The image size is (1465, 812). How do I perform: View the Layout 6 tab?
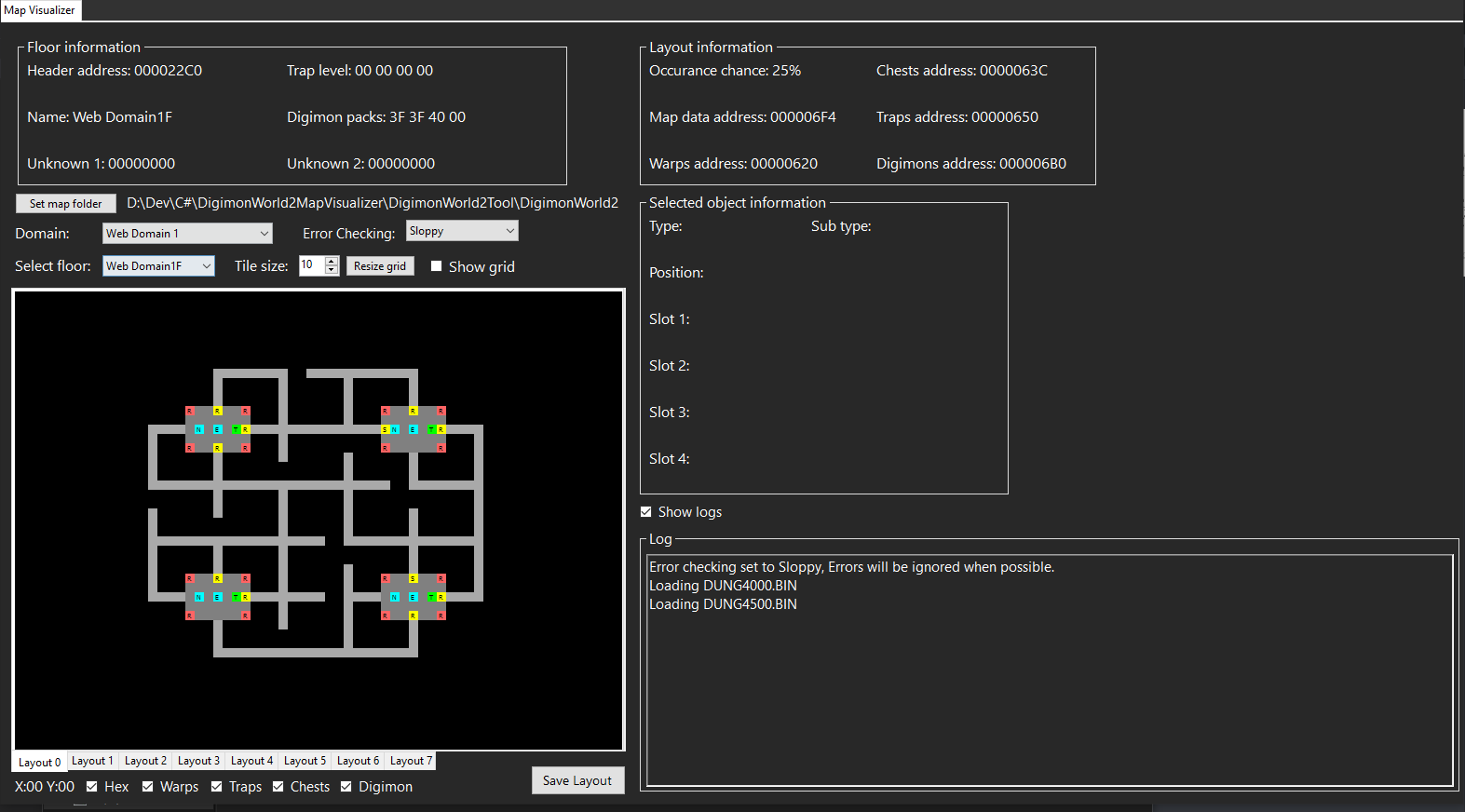[358, 761]
